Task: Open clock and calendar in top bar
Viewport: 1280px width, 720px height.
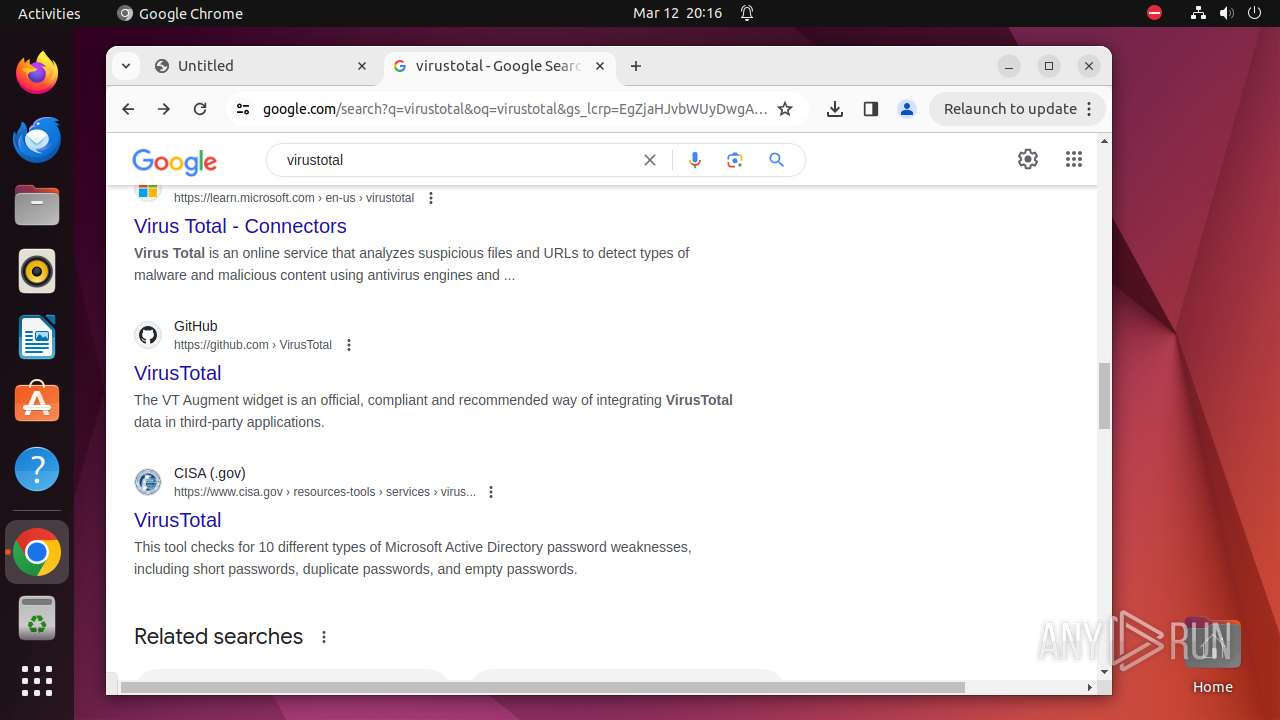Action: point(677,13)
